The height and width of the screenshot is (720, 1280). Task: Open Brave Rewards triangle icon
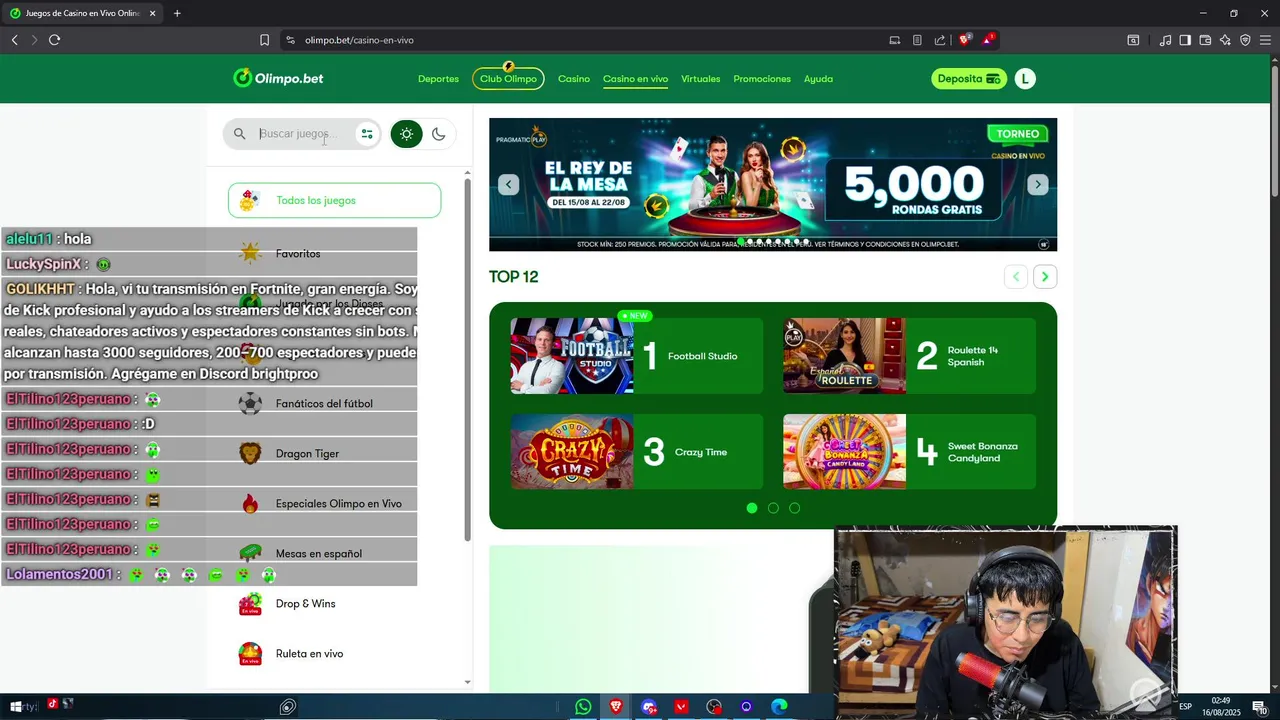click(988, 40)
